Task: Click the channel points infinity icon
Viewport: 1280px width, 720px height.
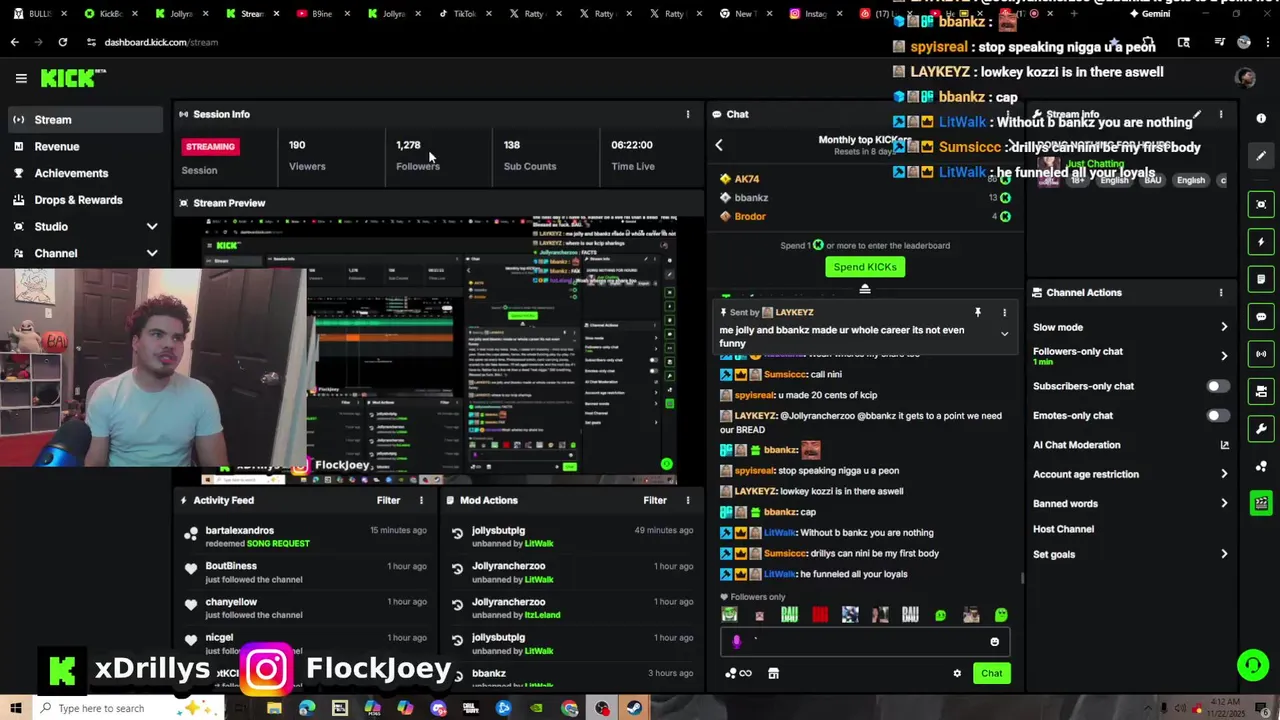Action: tap(738, 673)
